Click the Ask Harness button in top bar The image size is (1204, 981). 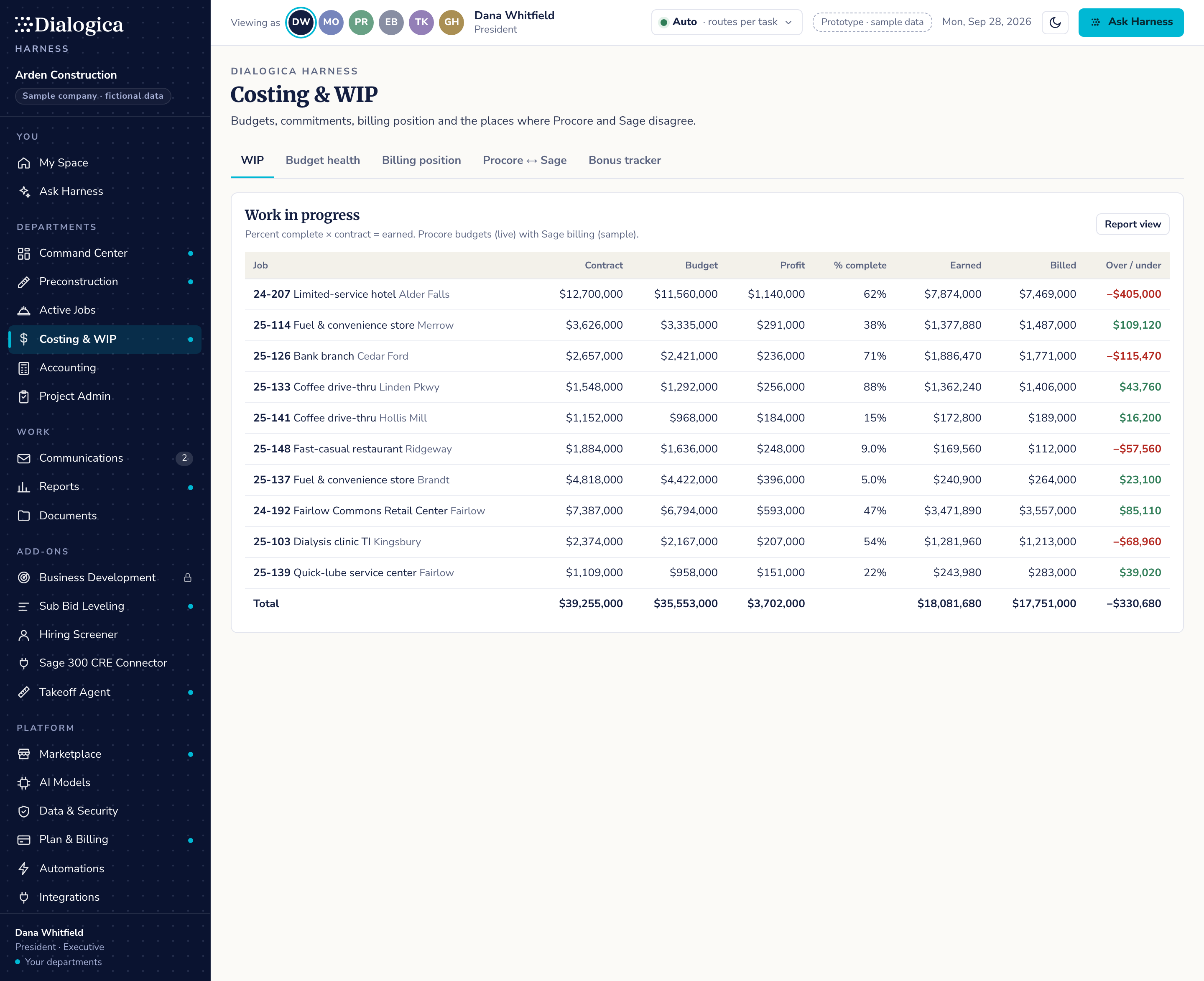[1130, 23]
